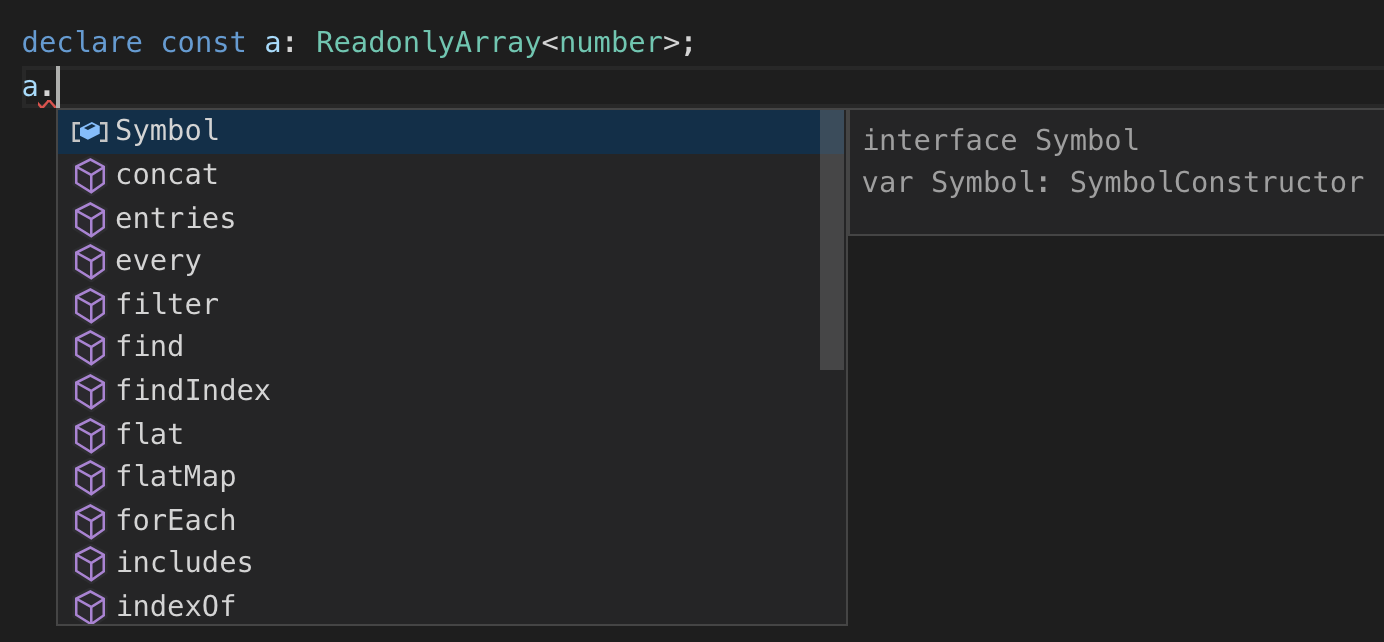Viewport: 1384px width, 642px height.
Task: Click the suggestion list scrollbar thumb
Action: click(x=831, y=240)
